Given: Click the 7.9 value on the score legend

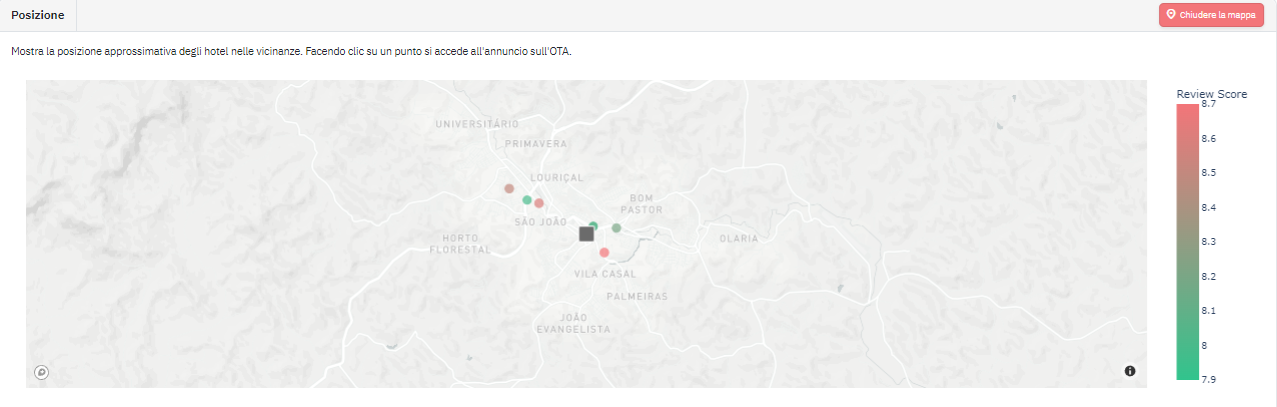Looking at the screenshot, I should point(1209,379).
